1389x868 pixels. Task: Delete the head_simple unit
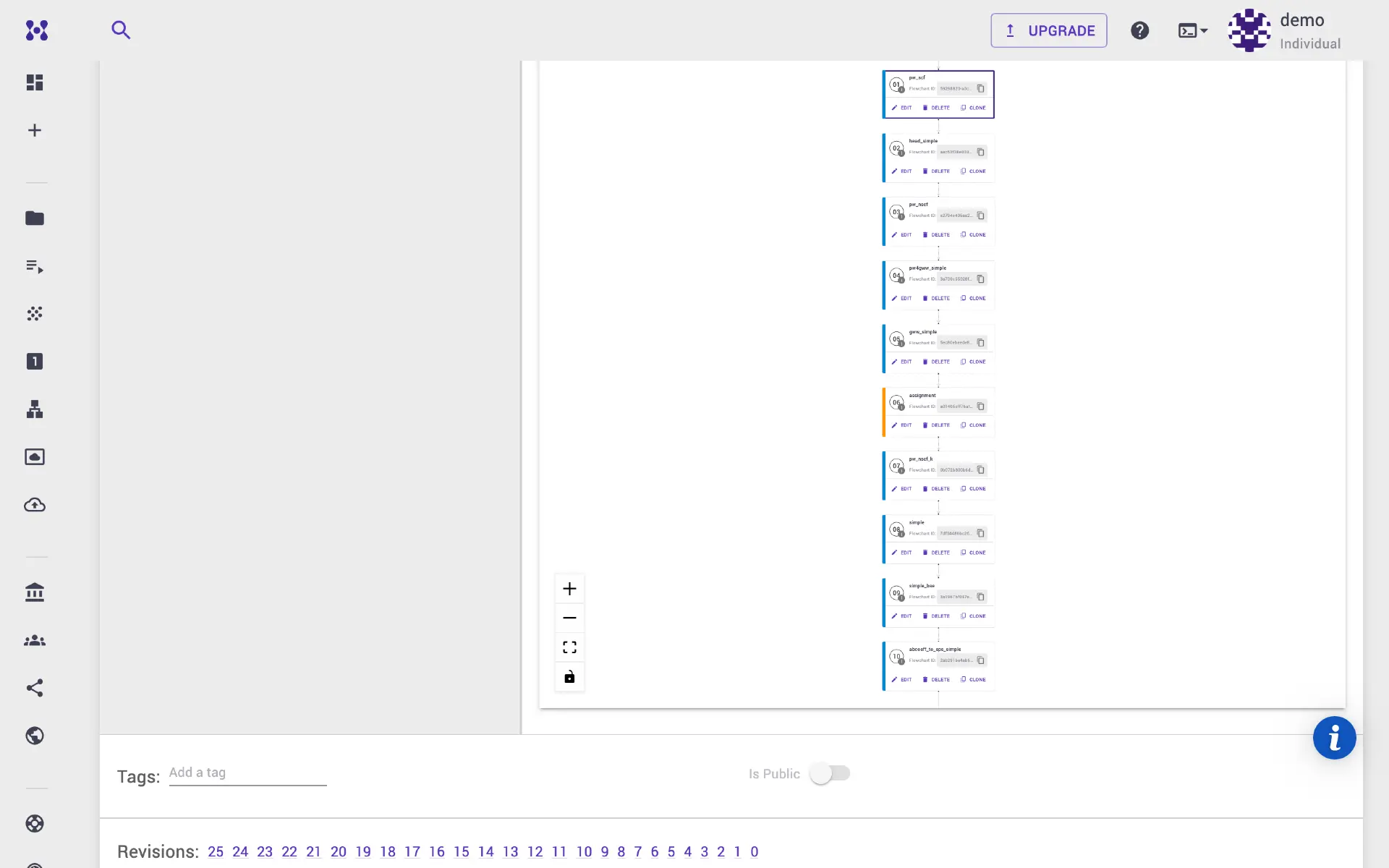point(936,171)
